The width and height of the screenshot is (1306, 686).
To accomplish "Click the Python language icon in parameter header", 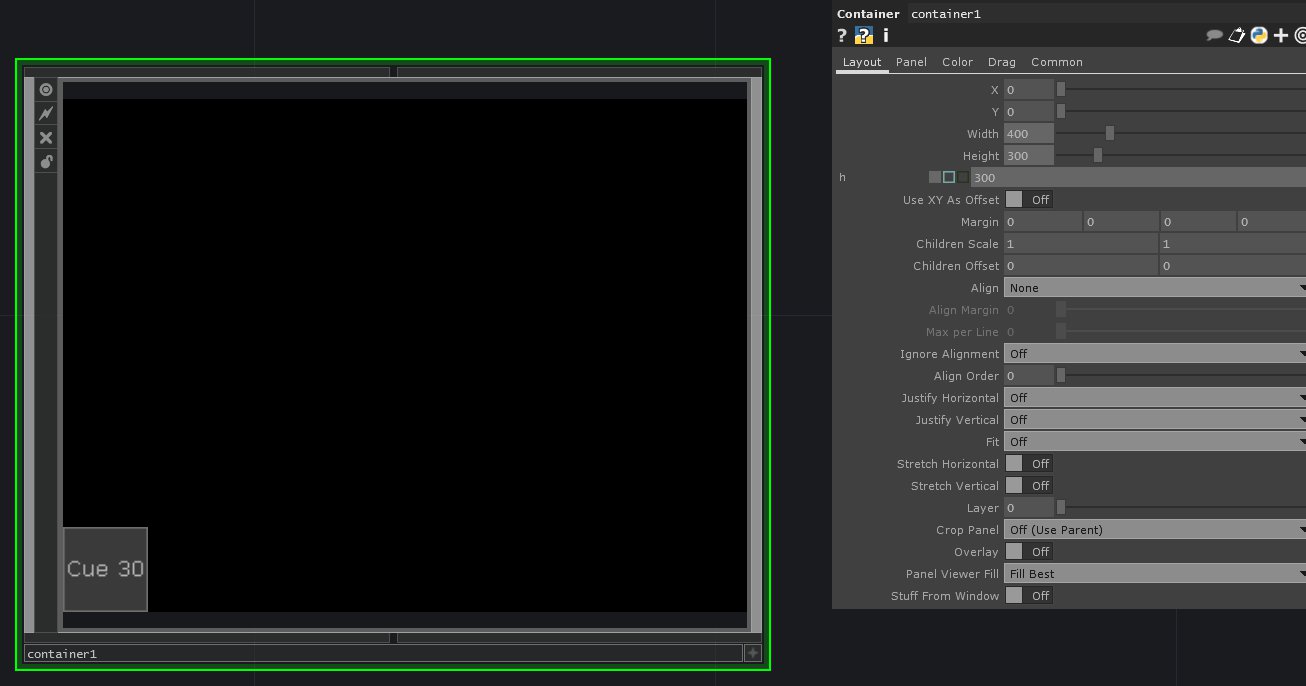I will [1259, 36].
